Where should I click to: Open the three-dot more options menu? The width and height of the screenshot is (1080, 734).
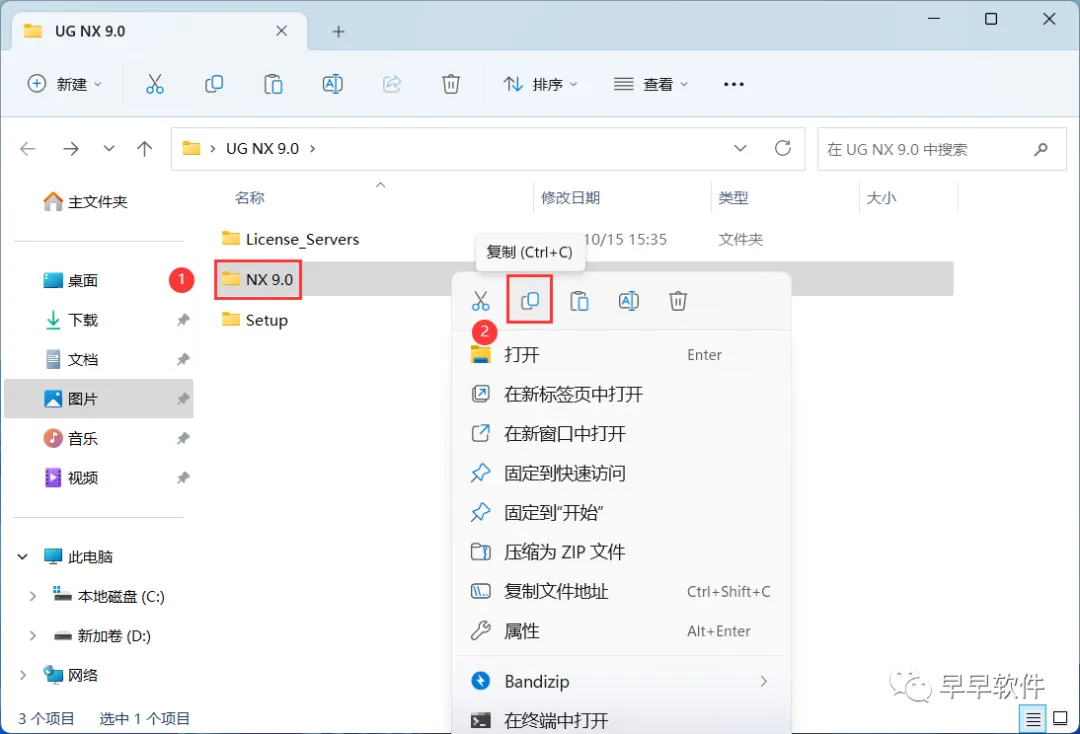coord(734,84)
